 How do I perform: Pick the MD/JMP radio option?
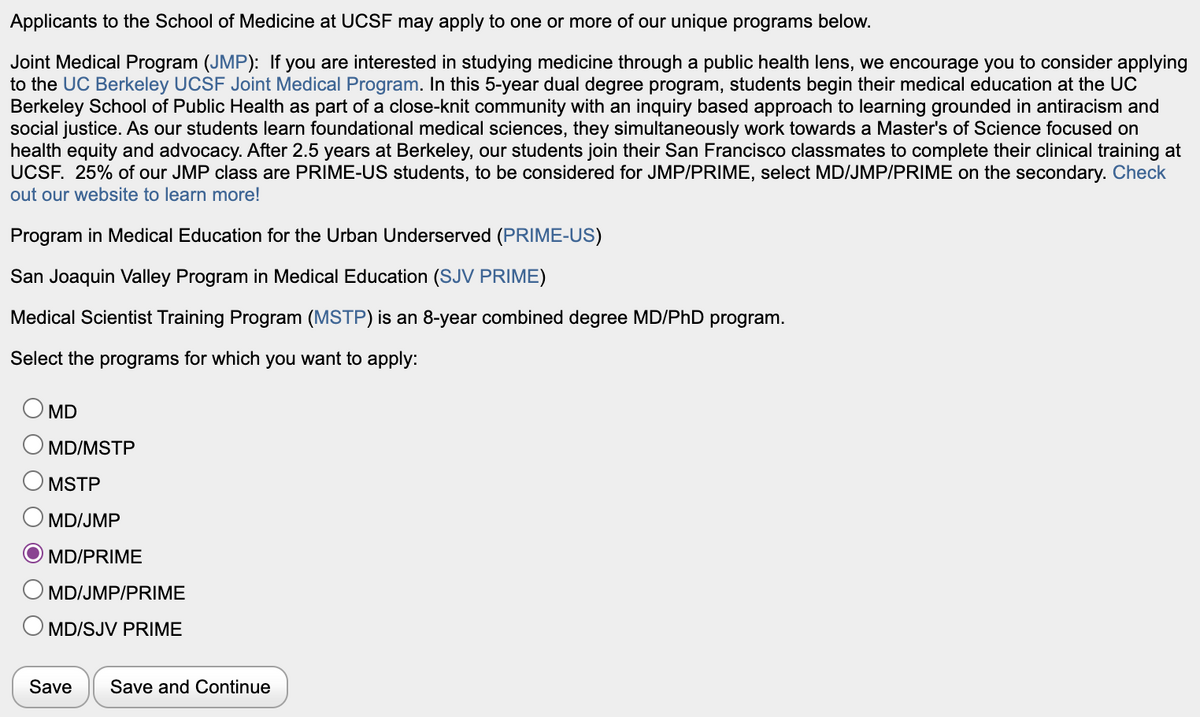click(x=34, y=518)
